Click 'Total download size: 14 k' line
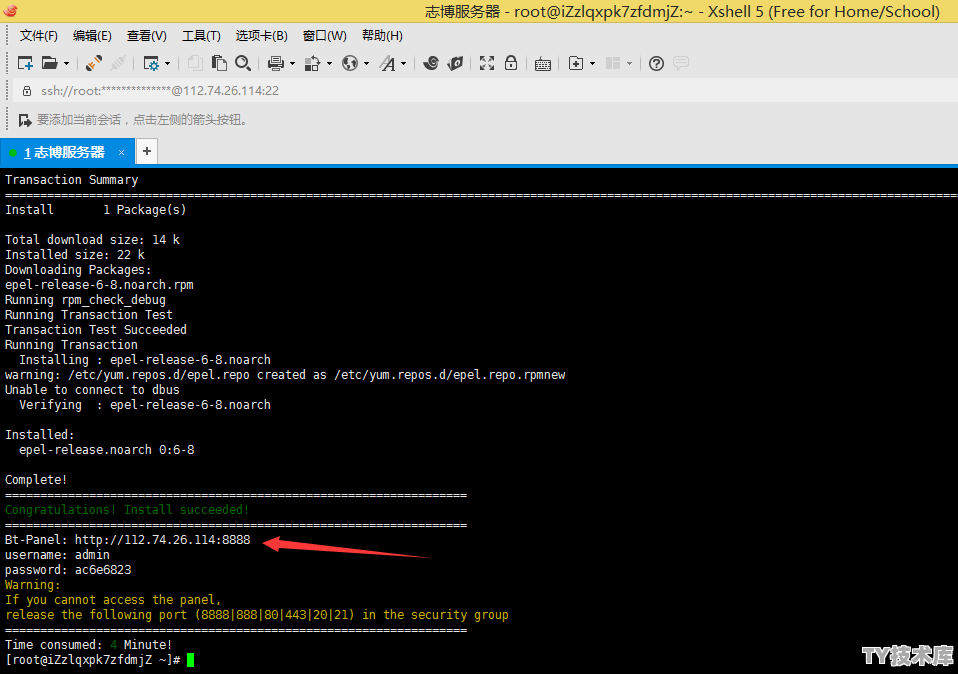This screenshot has height=674, width=958. (x=92, y=240)
